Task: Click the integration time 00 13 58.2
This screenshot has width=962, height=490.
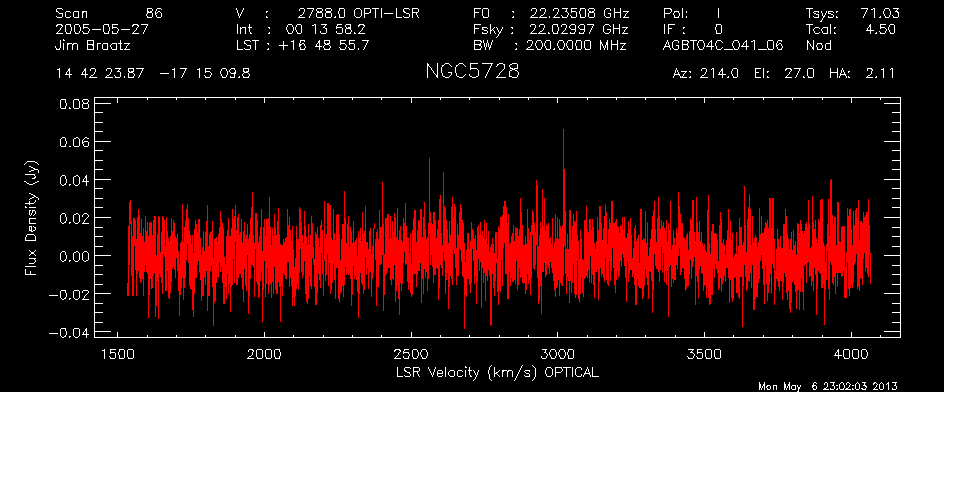Action: point(326,29)
